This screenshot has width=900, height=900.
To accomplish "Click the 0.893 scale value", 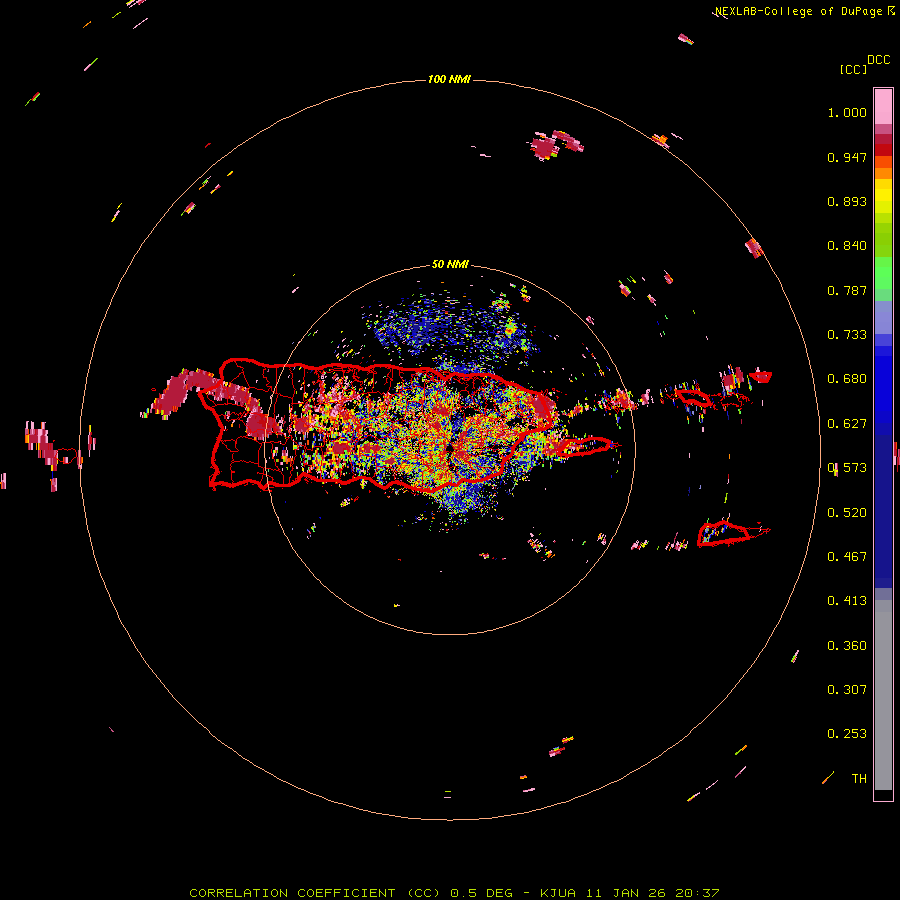I will pos(847,201).
